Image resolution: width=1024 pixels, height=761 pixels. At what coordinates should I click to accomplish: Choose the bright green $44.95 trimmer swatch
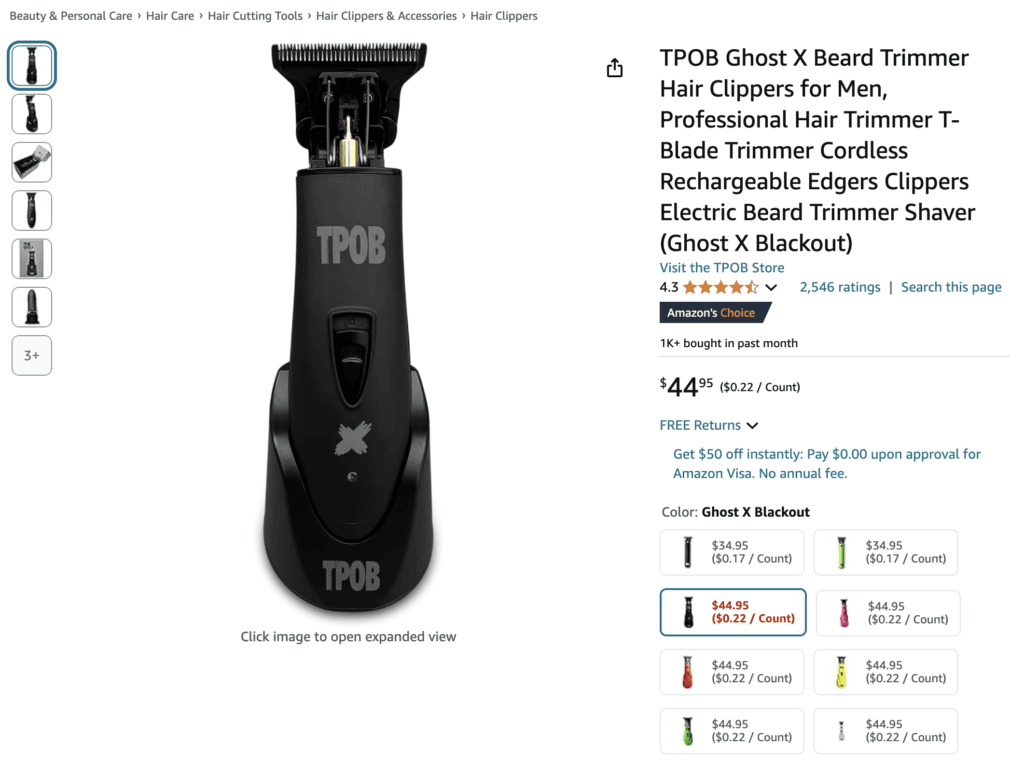coord(732,731)
